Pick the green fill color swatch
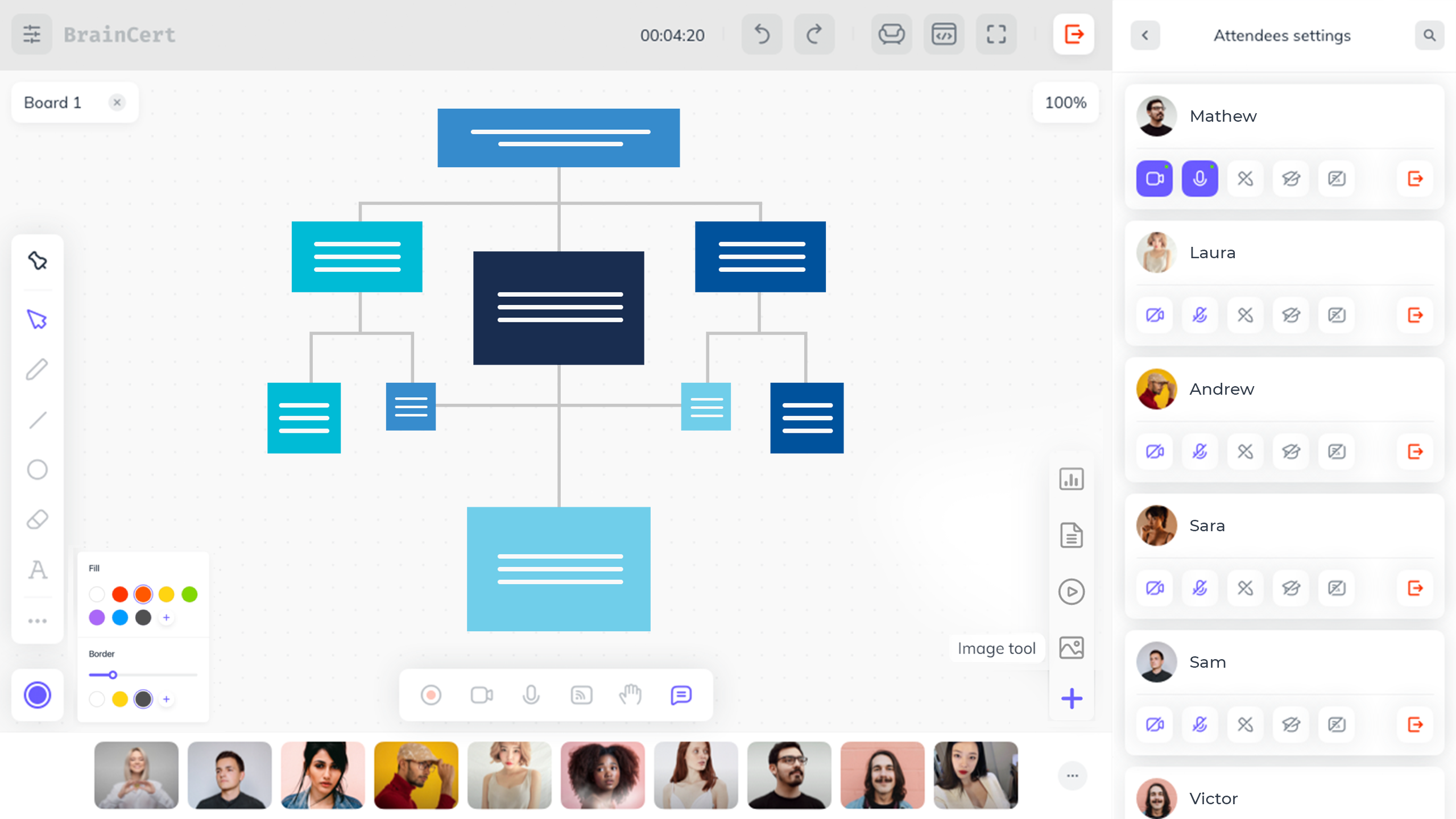The height and width of the screenshot is (819, 1456). coord(189,594)
